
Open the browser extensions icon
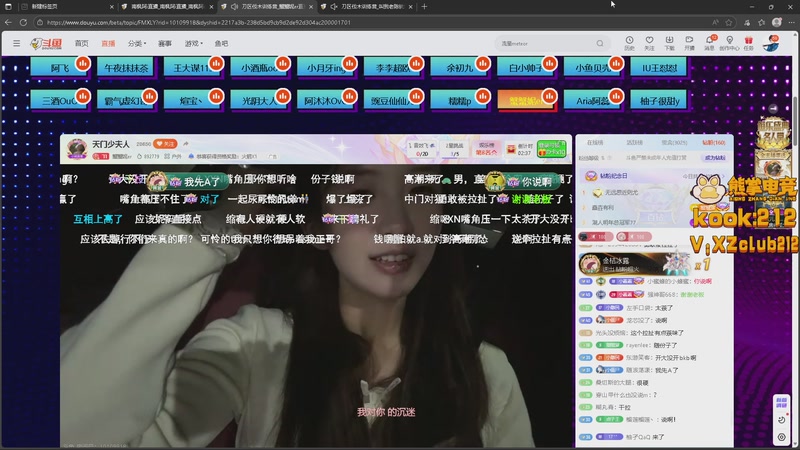click(x=747, y=22)
